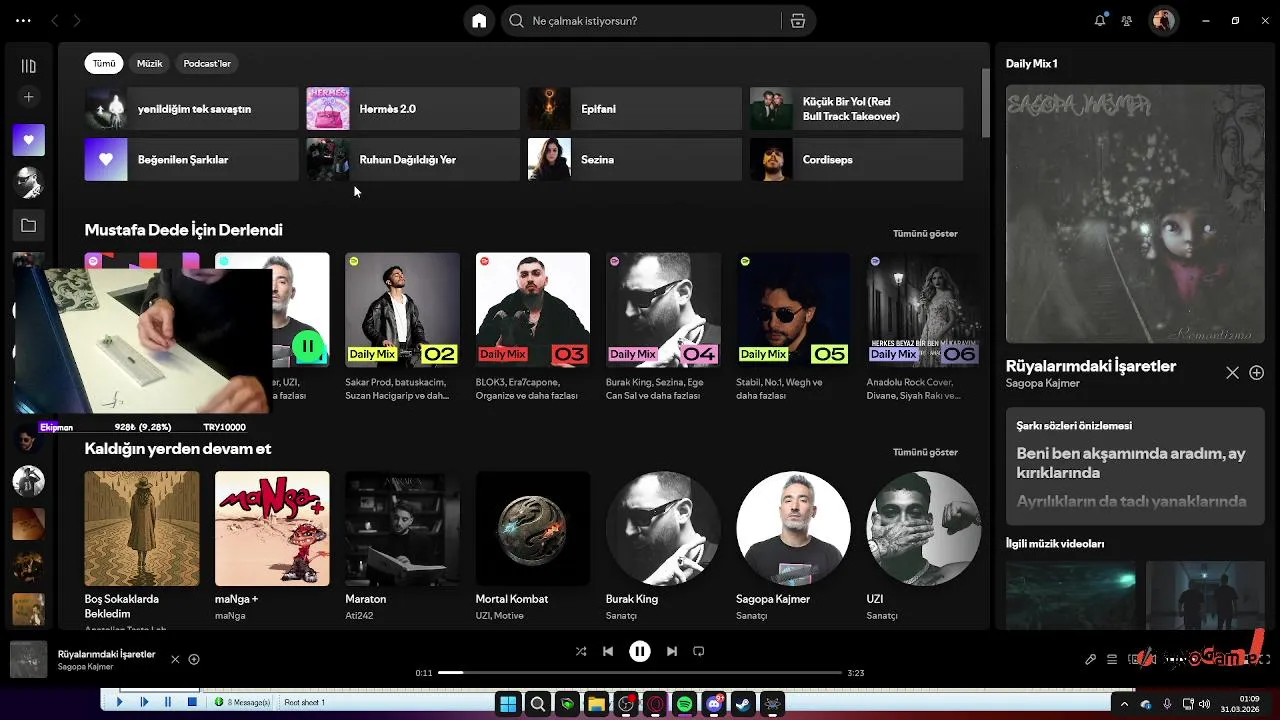Open 'Mustafa Dede İçin Derlendi' heading
Viewport: 1280px width, 720px height.
pyautogui.click(x=183, y=230)
